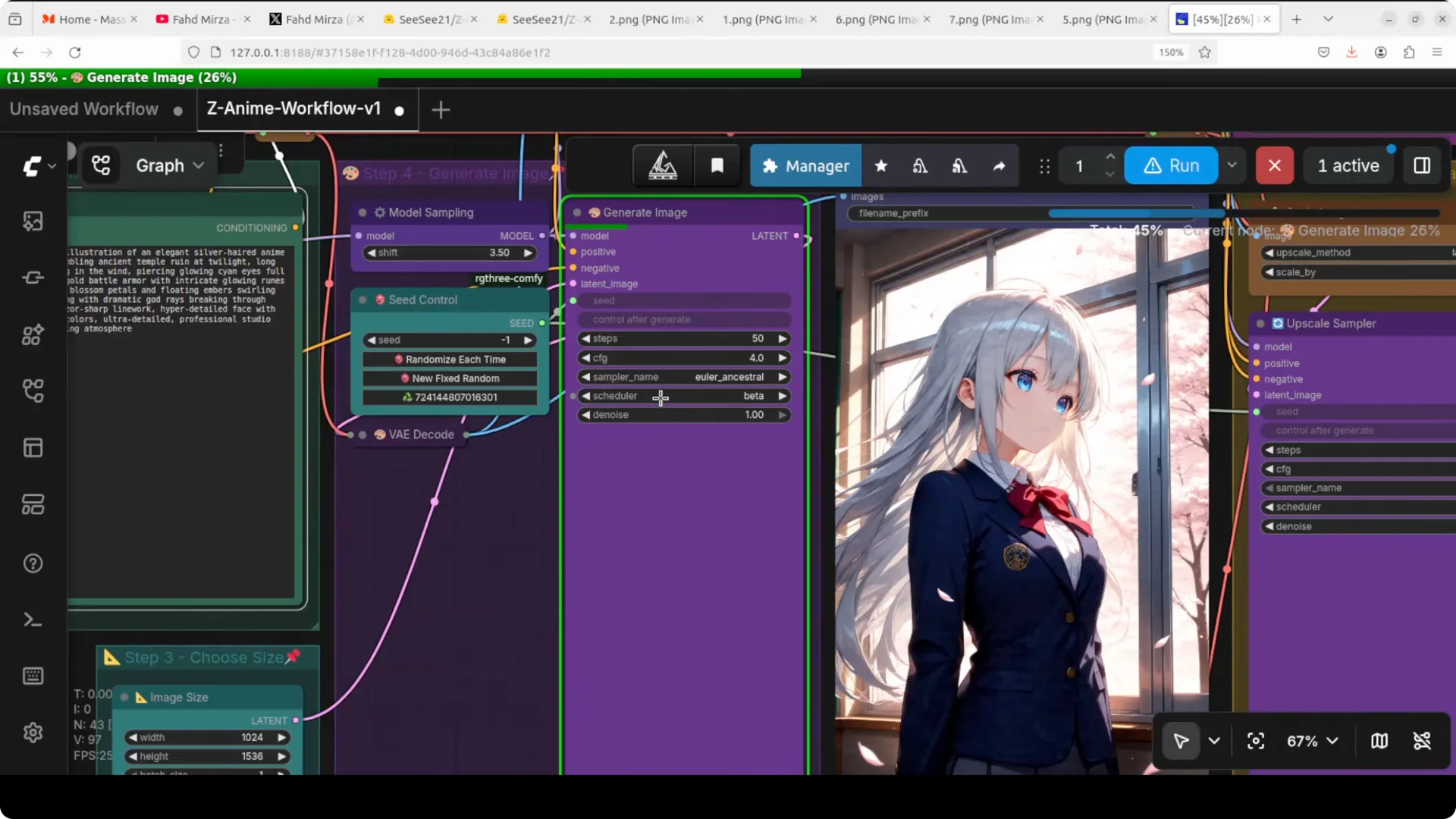Click the 724144807016301 seed button
This screenshot has height=819, width=1456.
tap(450, 397)
